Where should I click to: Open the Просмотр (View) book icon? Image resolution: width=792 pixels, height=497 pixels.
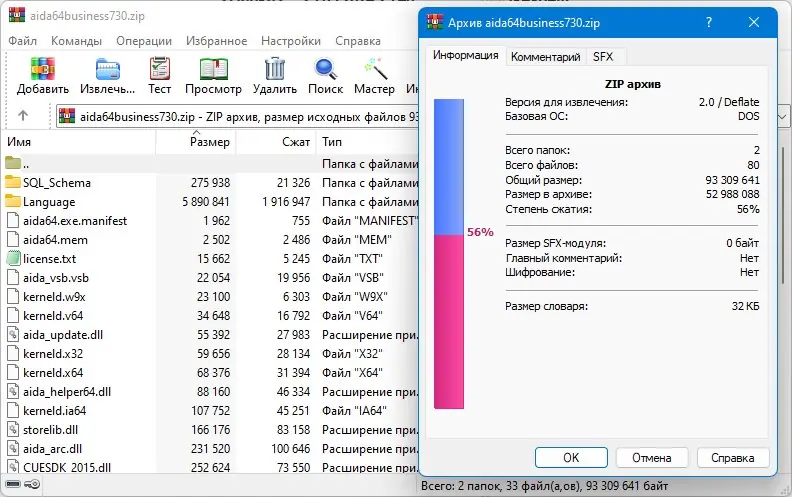click(x=214, y=69)
